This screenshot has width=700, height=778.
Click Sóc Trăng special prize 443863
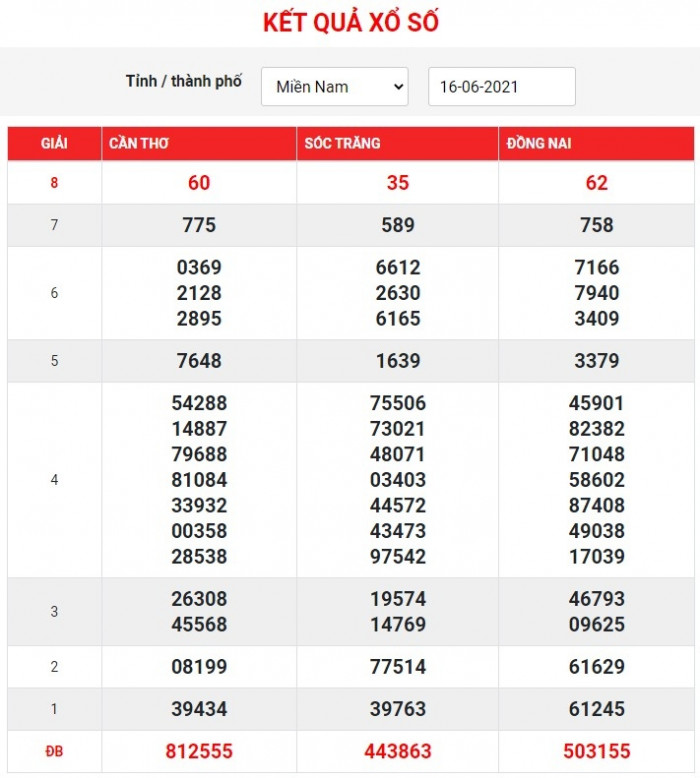tap(398, 751)
